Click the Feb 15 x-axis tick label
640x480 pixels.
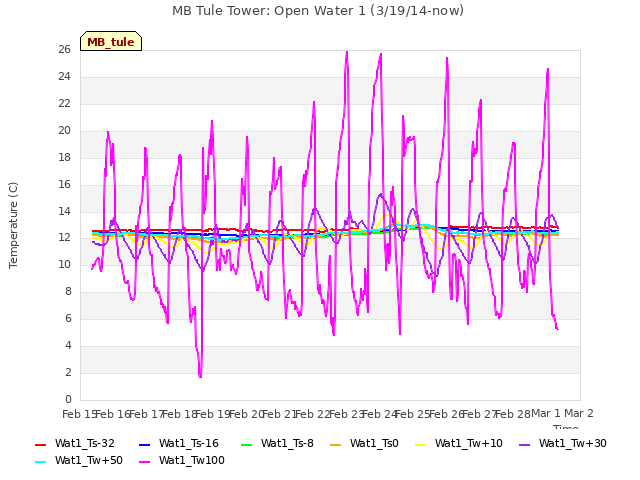[78, 414]
